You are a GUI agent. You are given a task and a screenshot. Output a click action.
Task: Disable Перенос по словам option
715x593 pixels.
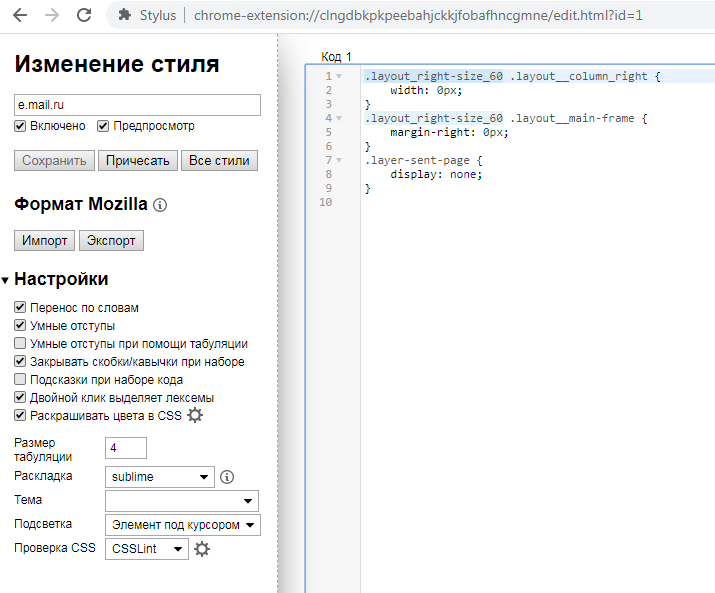point(20,307)
